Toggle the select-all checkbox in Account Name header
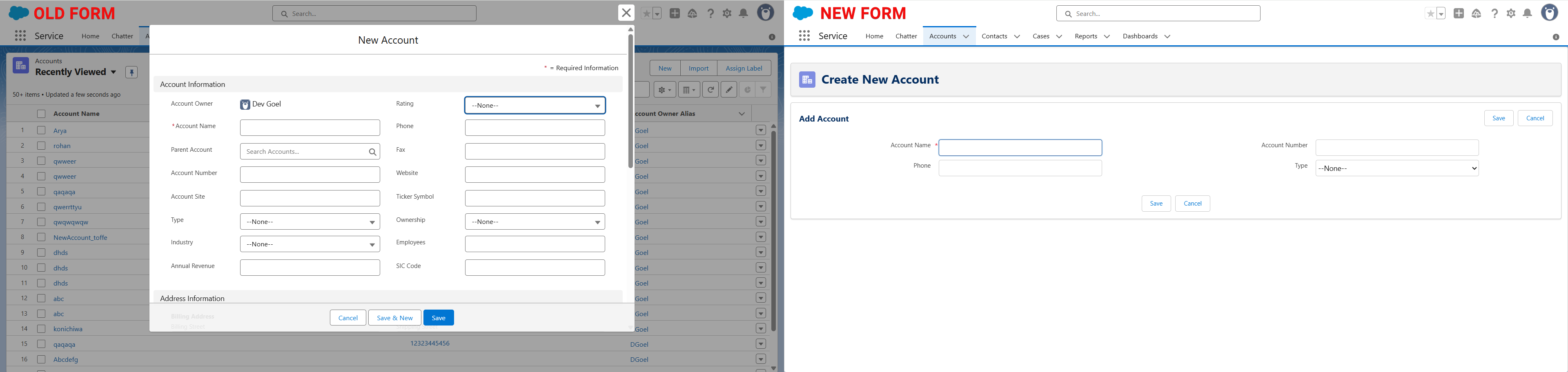 pyautogui.click(x=41, y=114)
